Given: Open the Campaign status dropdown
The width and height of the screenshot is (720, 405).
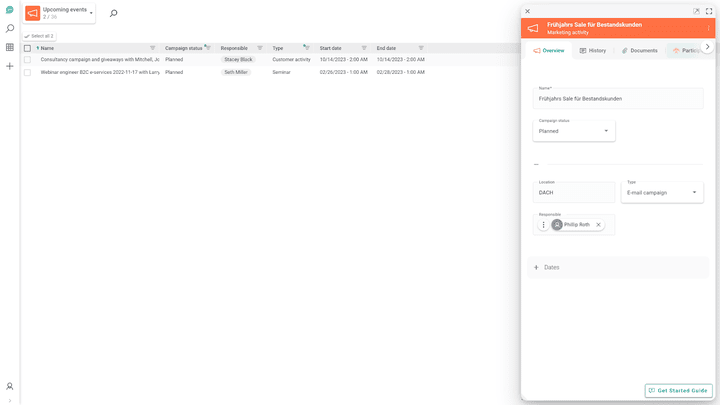Looking at the screenshot, I should click(x=574, y=131).
